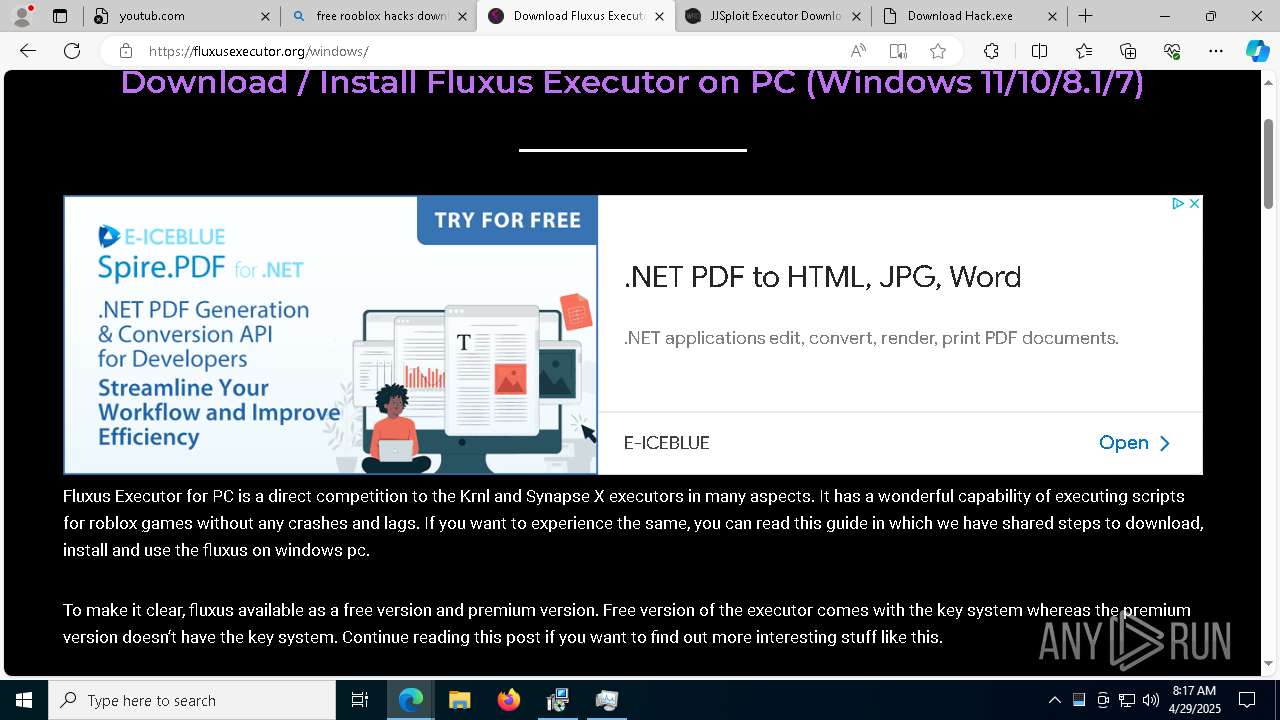Open the volume control icon
The image size is (1280, 720).
coord(1151,700)
